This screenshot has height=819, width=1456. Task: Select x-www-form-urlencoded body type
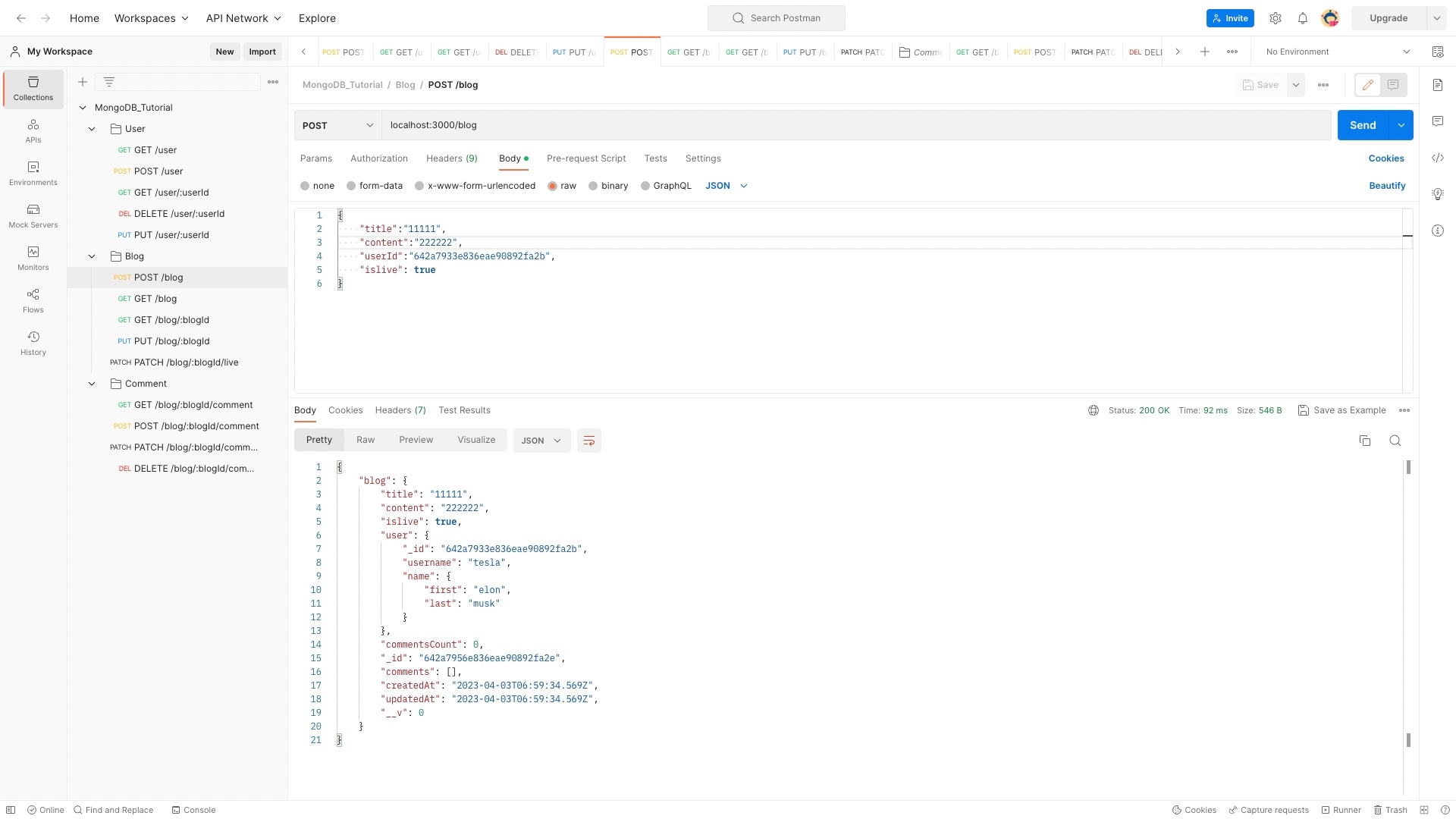coord(419,186)
